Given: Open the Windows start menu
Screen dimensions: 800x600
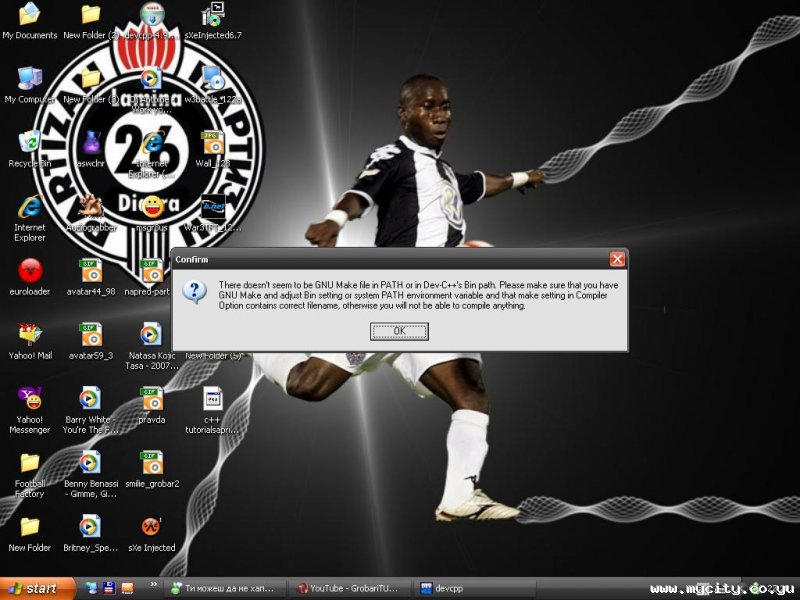Looking at the screenshot, I should pos(37,588).
